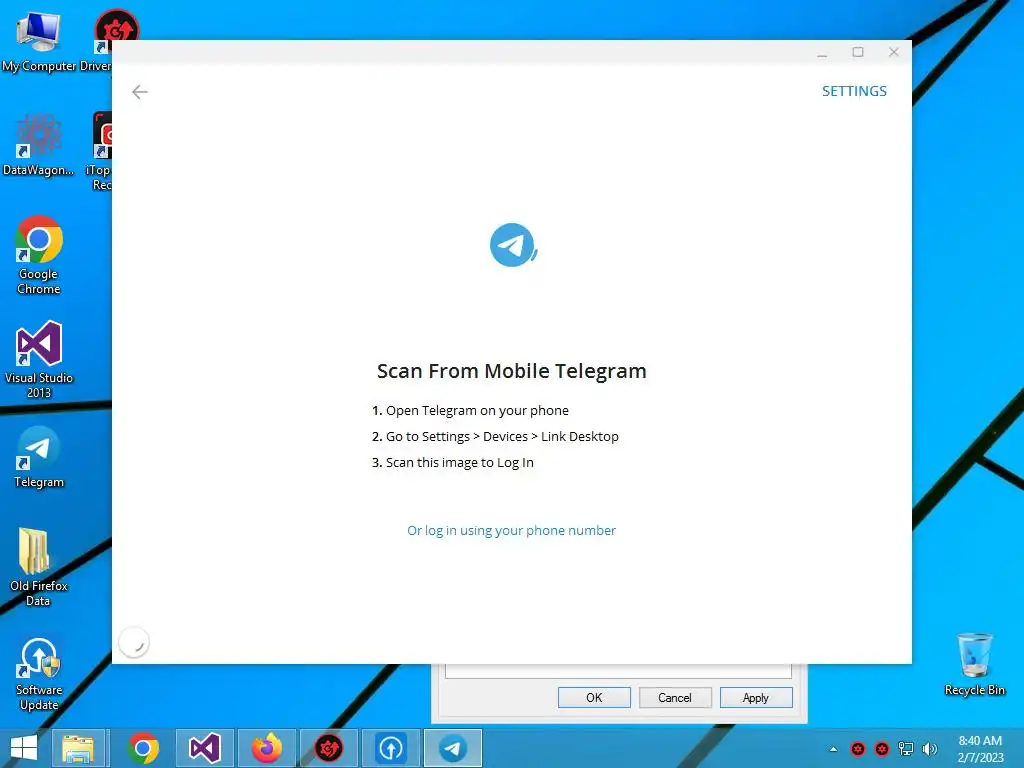Maximize the Telegram window
The image size is (1024, 768).
click(858, 52)
